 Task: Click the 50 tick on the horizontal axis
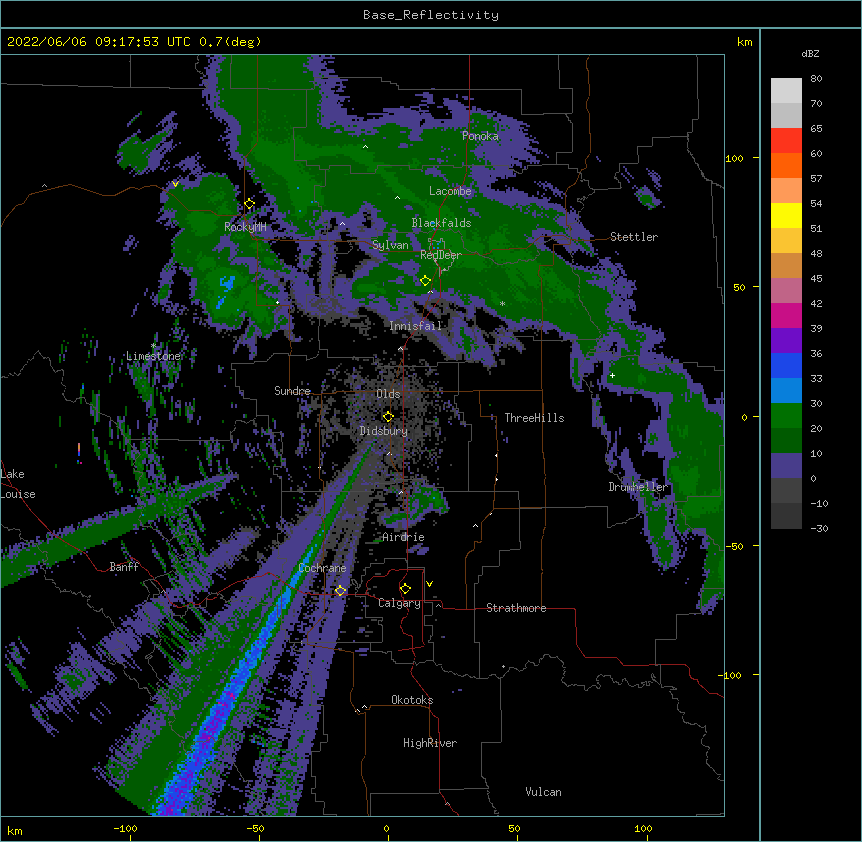(x=514, y=828)
